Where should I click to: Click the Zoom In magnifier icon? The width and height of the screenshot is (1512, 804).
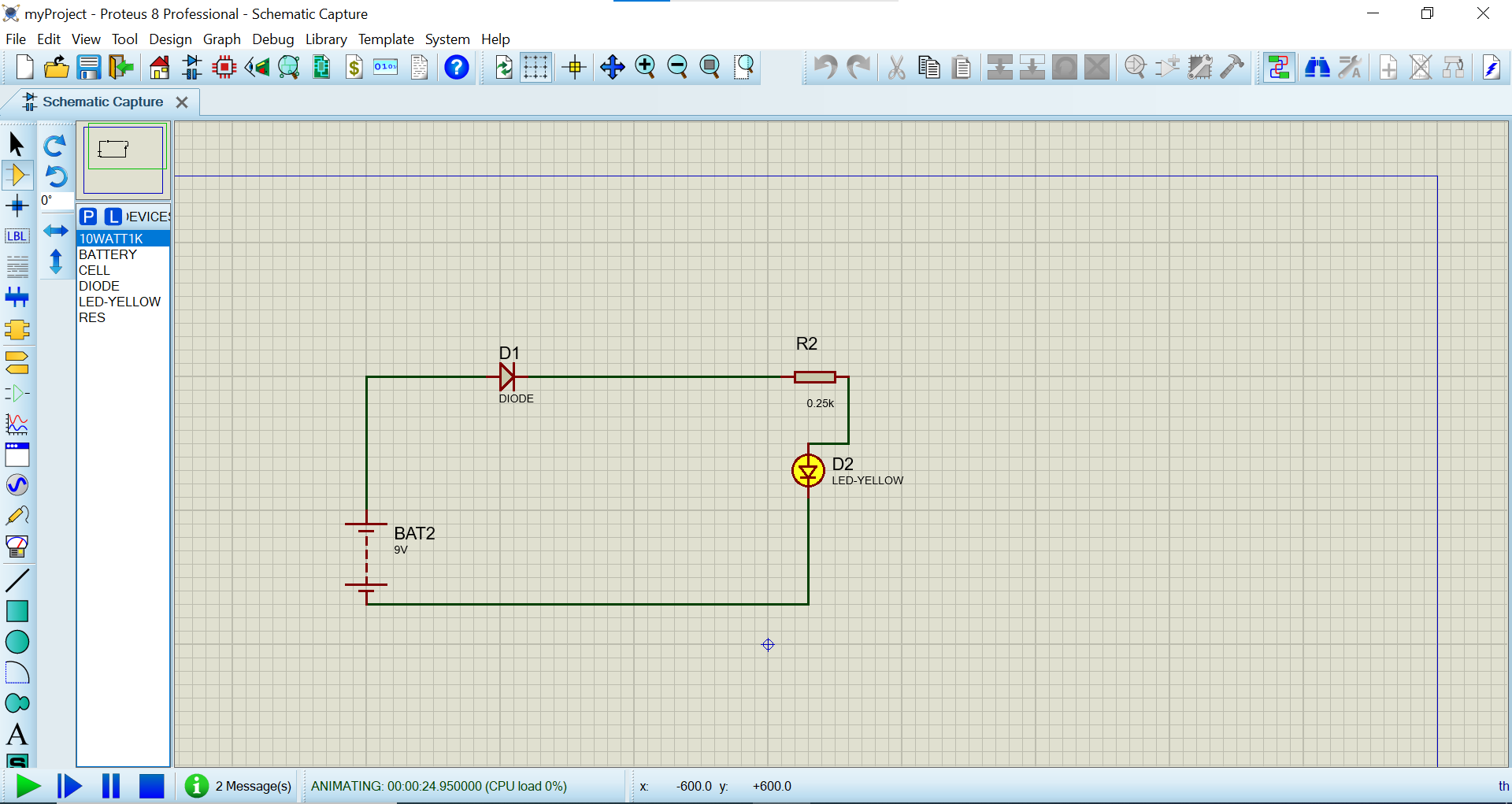click(645, 68)
